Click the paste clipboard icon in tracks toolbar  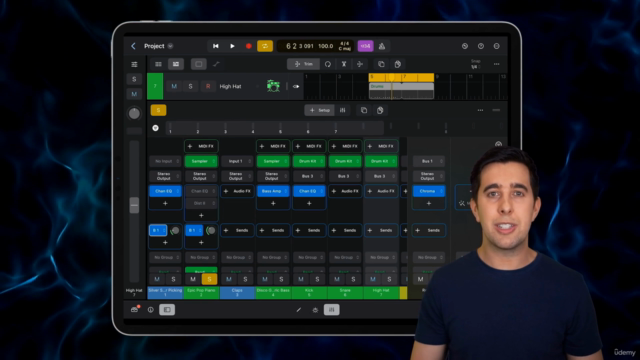tap(398, 64)
